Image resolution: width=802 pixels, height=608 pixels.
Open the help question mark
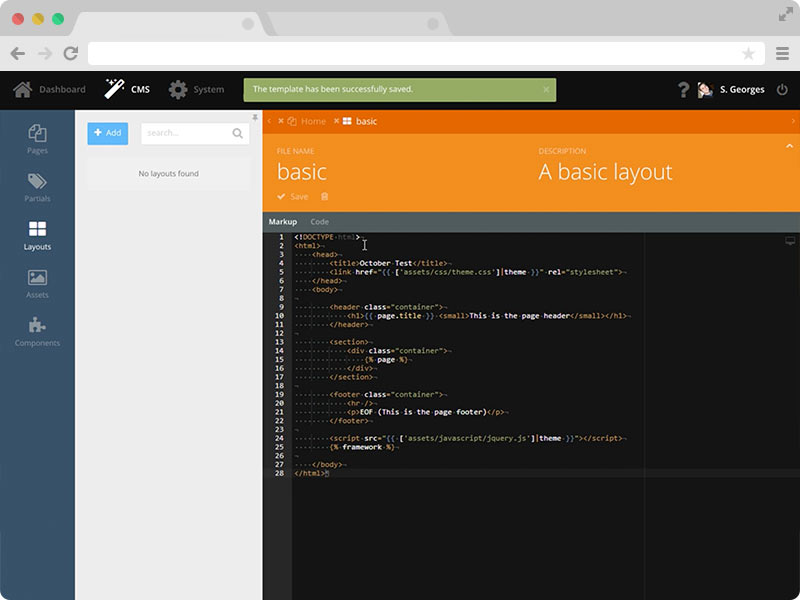tap(683, 90)
